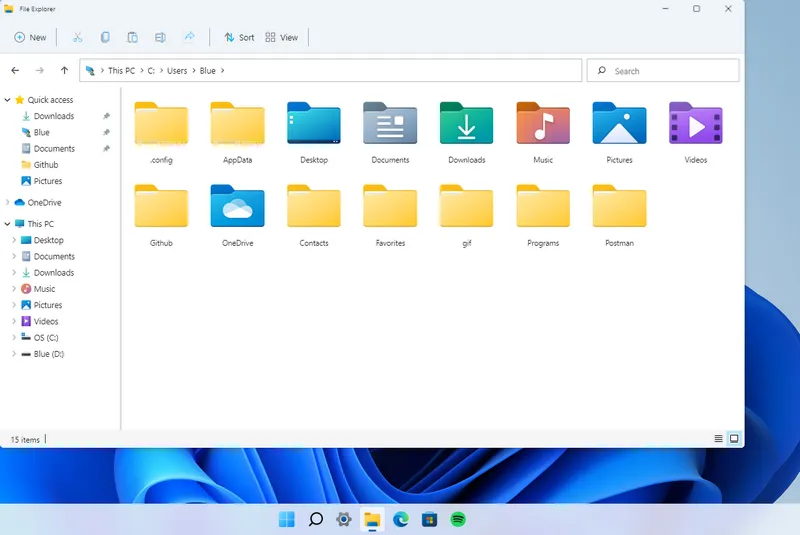The width and height of the screenshot is (800, 535).
Task: Click the Search field
Action: coord(663,70)
